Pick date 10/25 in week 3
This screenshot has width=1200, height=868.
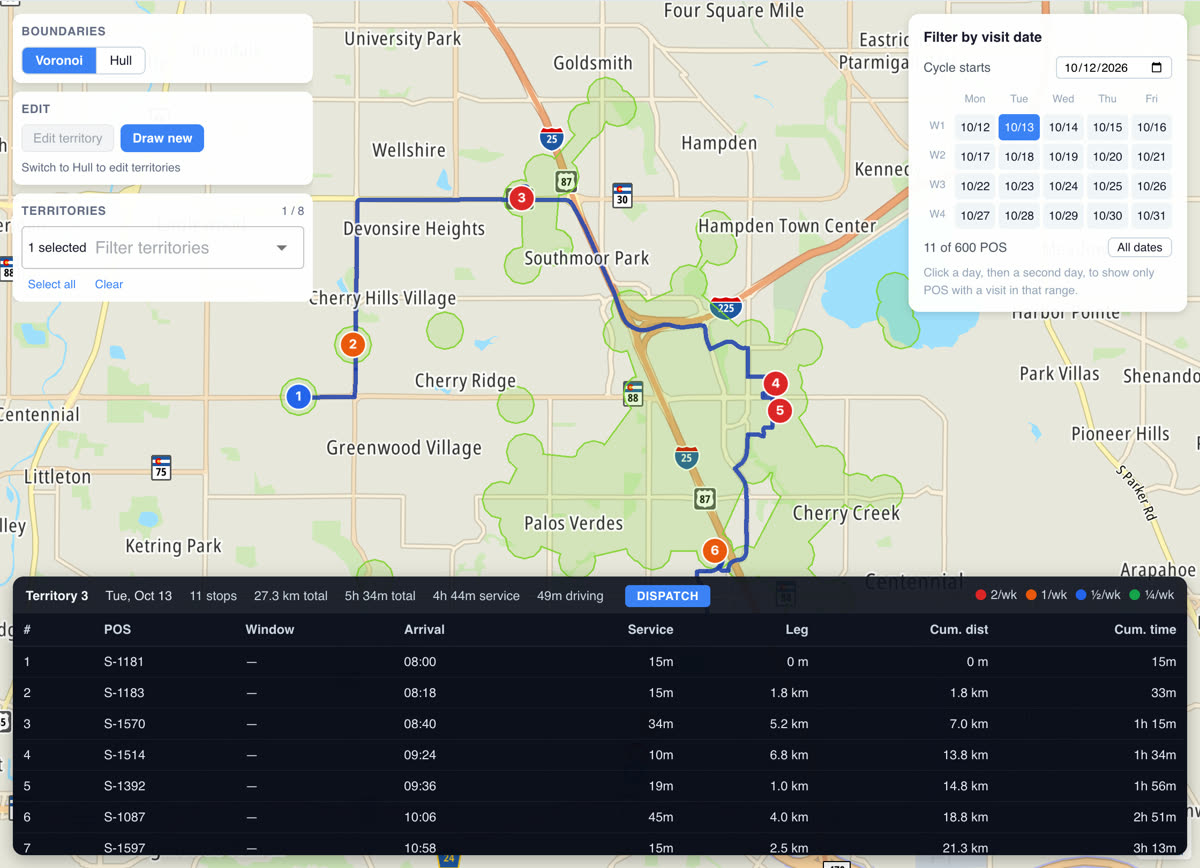tap(1107, 186)
